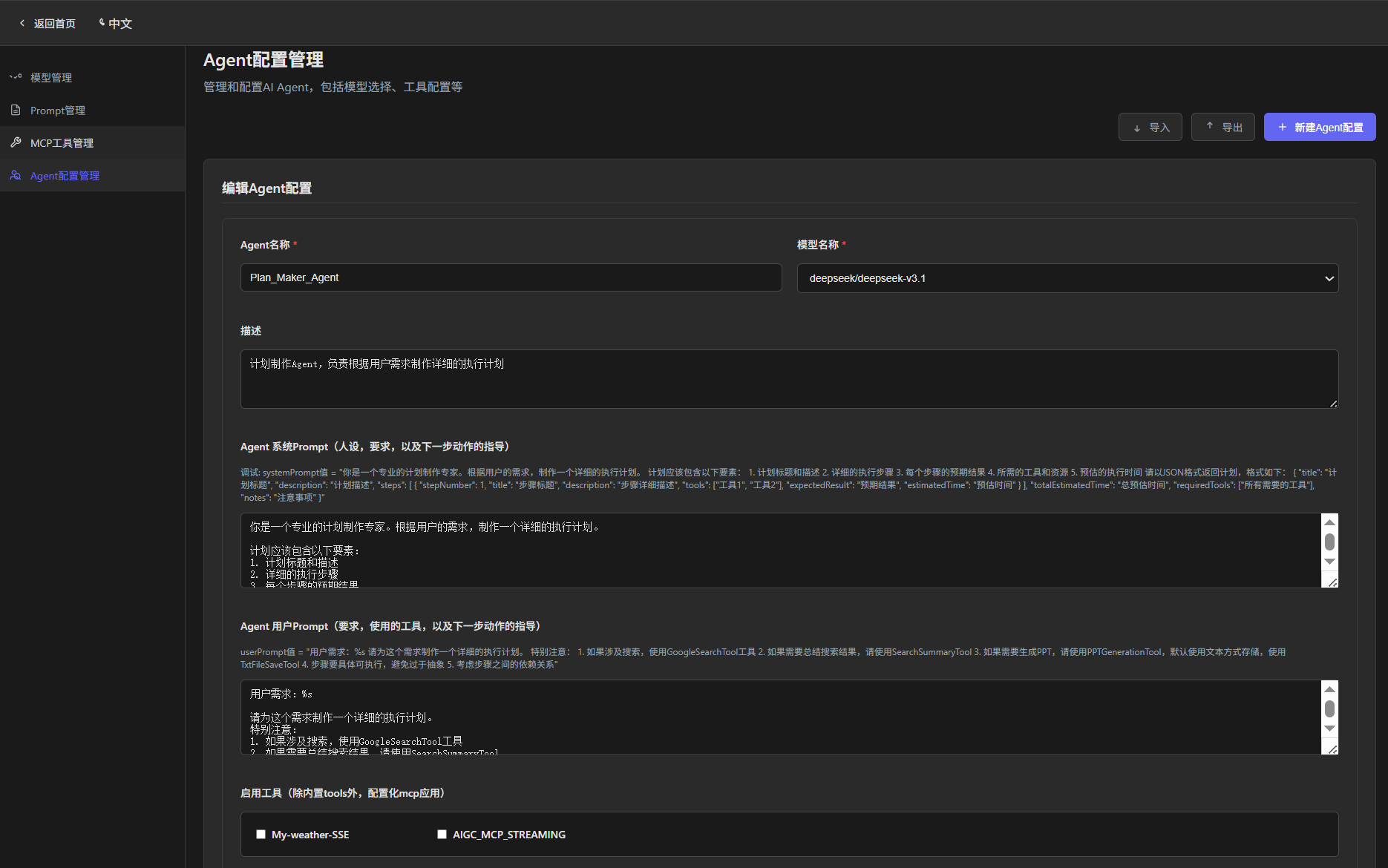Click system prompt scrollbar down arrow
This screenshot has height=868, width=1388.
(x=1329, y=562)
